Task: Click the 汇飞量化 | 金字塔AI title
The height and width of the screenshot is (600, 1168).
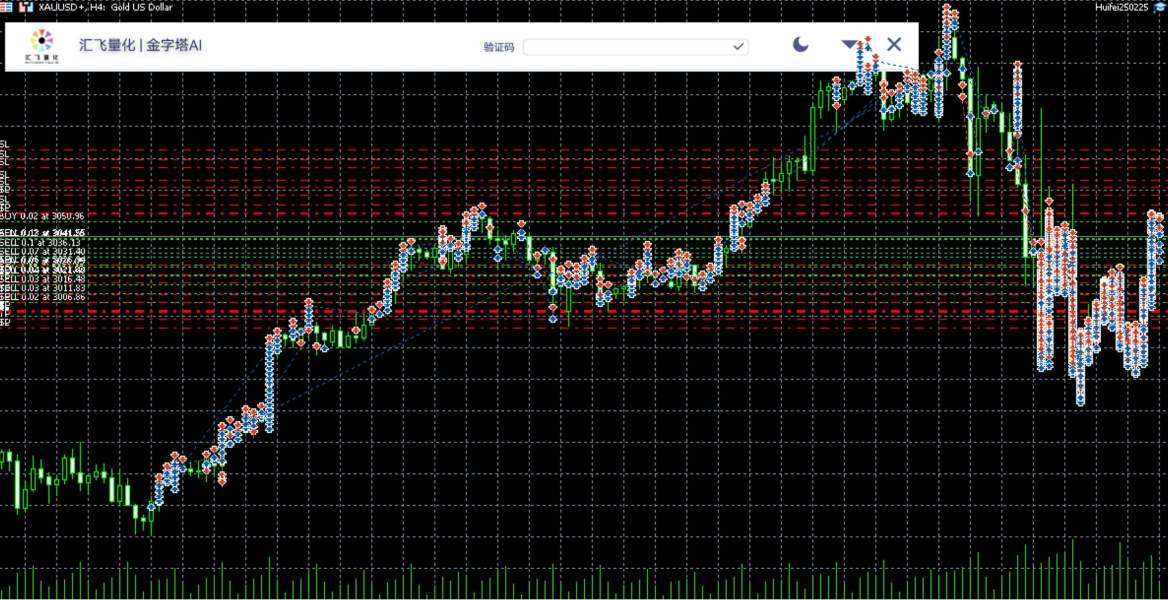Action: [141, 45]
